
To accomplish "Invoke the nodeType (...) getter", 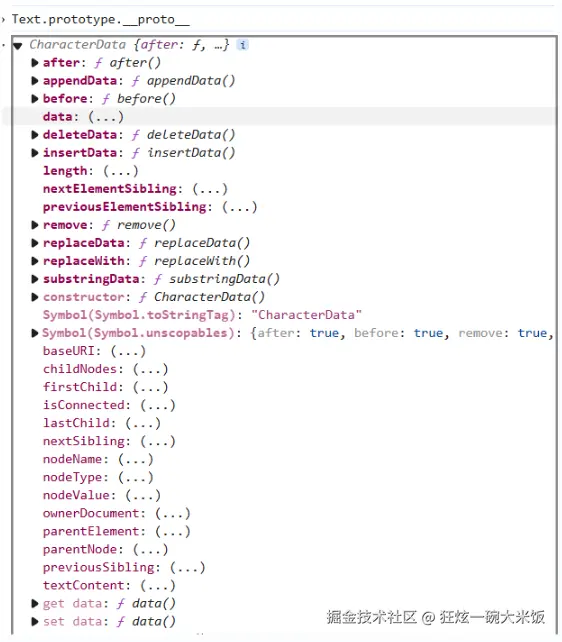I will click(135, 477).
